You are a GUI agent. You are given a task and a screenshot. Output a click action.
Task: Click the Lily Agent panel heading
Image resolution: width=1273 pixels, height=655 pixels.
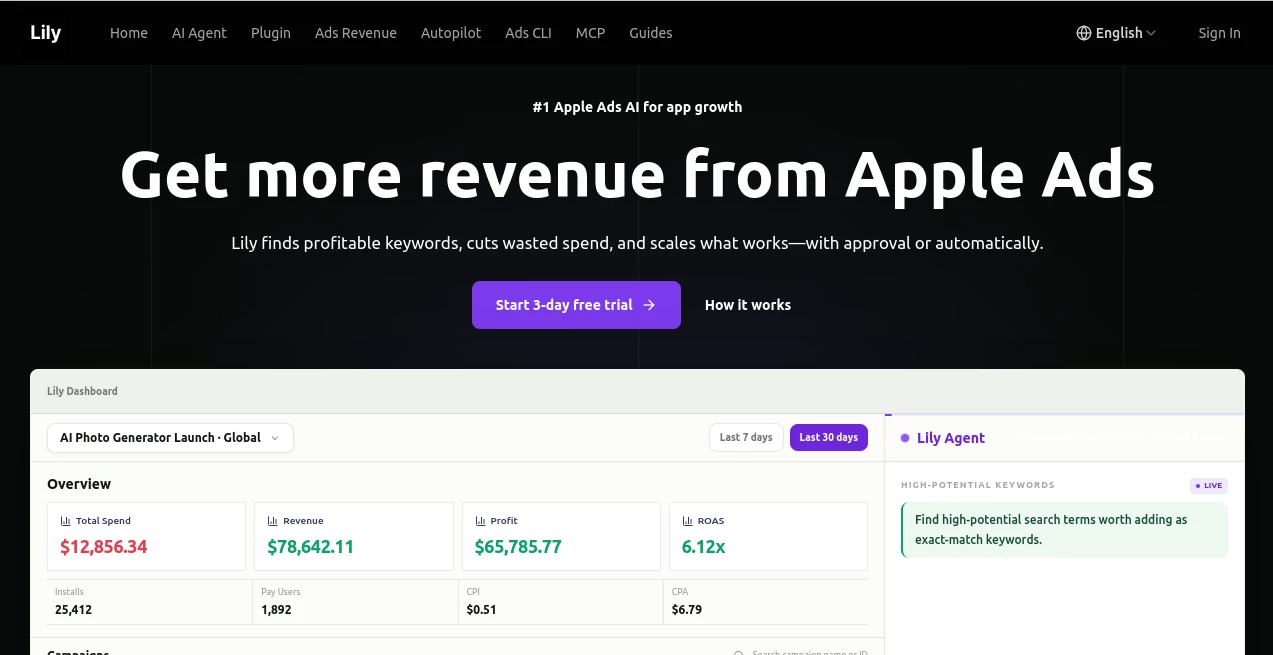point(951,438)
